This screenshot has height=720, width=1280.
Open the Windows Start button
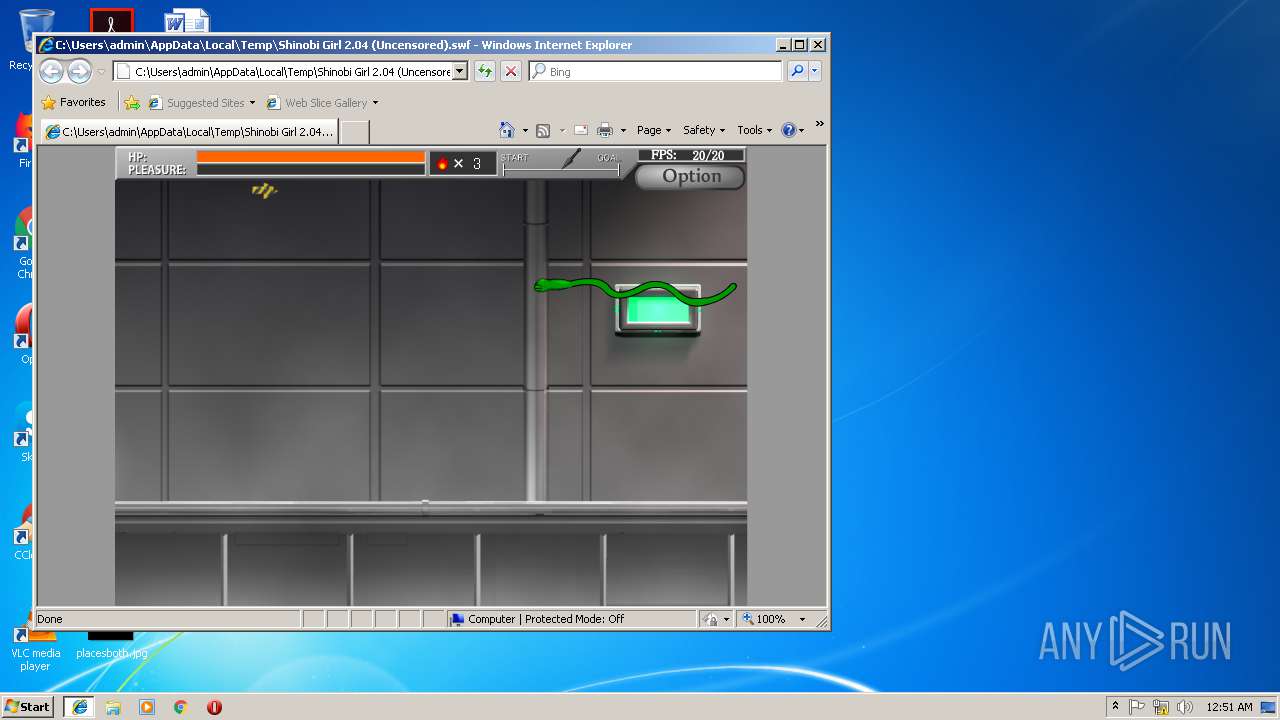pyautogui.click(x=28, y=706)
